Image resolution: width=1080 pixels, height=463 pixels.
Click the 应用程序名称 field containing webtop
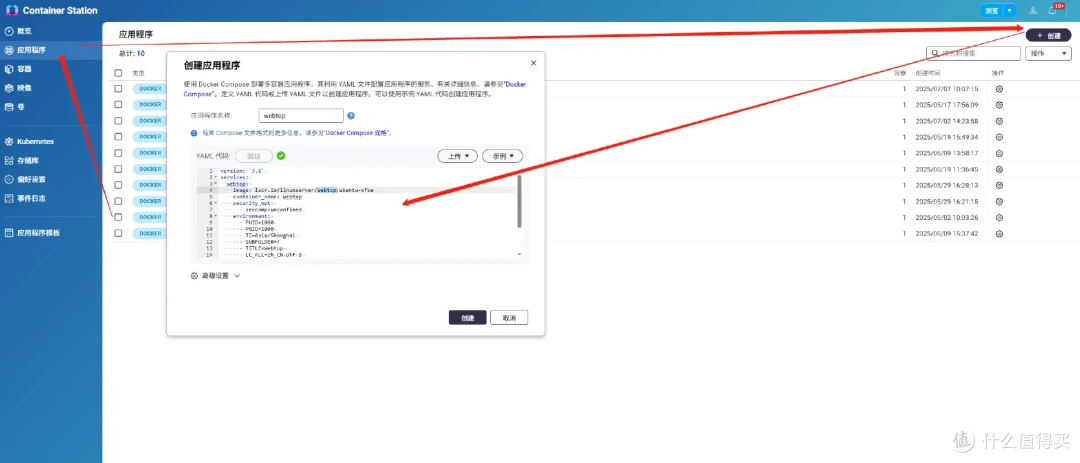tap(301, 116)
